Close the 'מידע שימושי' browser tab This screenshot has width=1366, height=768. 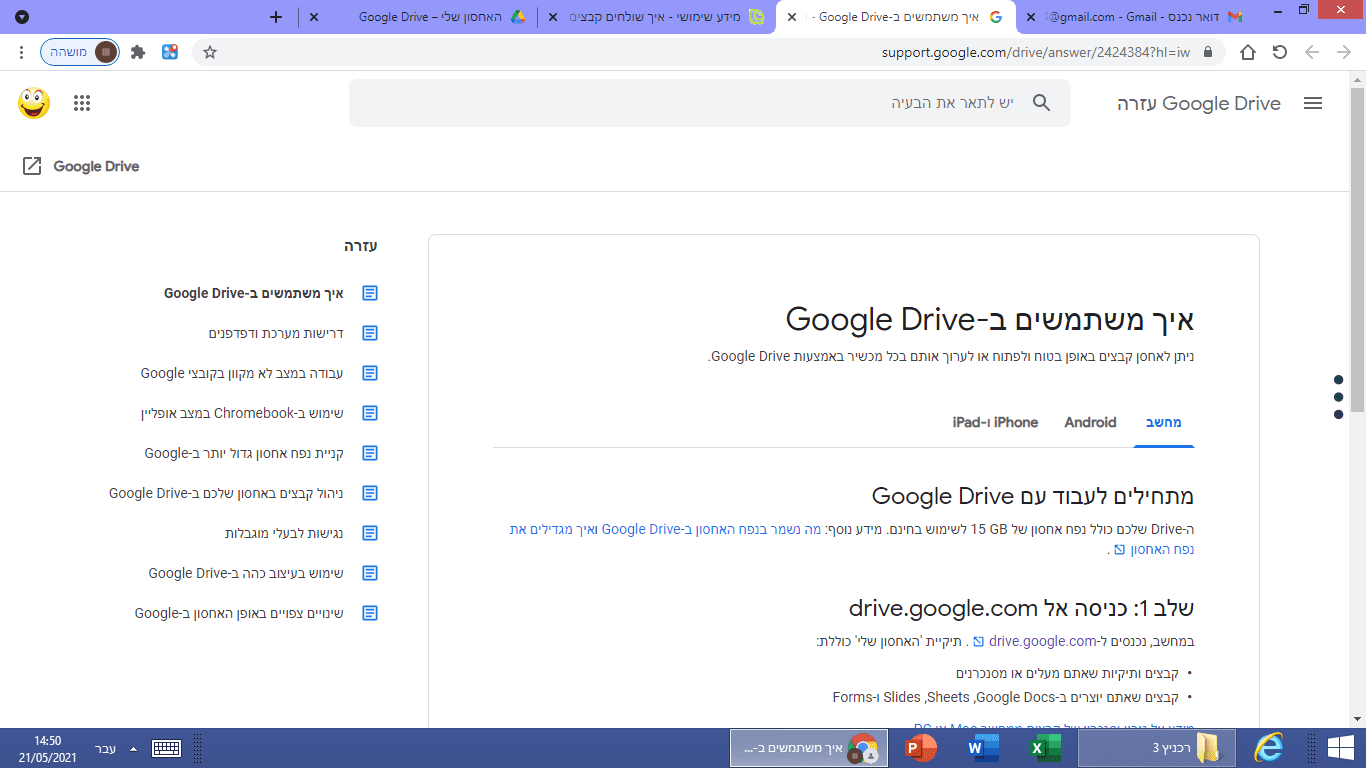point(553,17)
